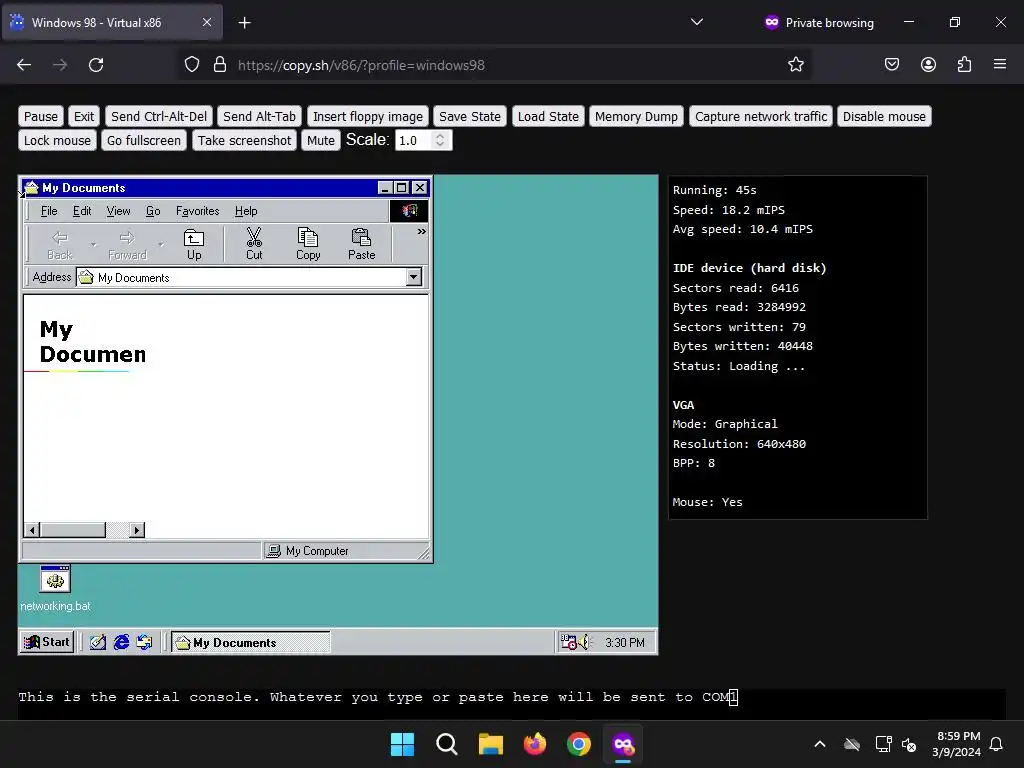This screenshot has height=768, width=1024.
Task: List all tabs with the Firefox dropdown arrow
Action: click(x=697, y=22)
